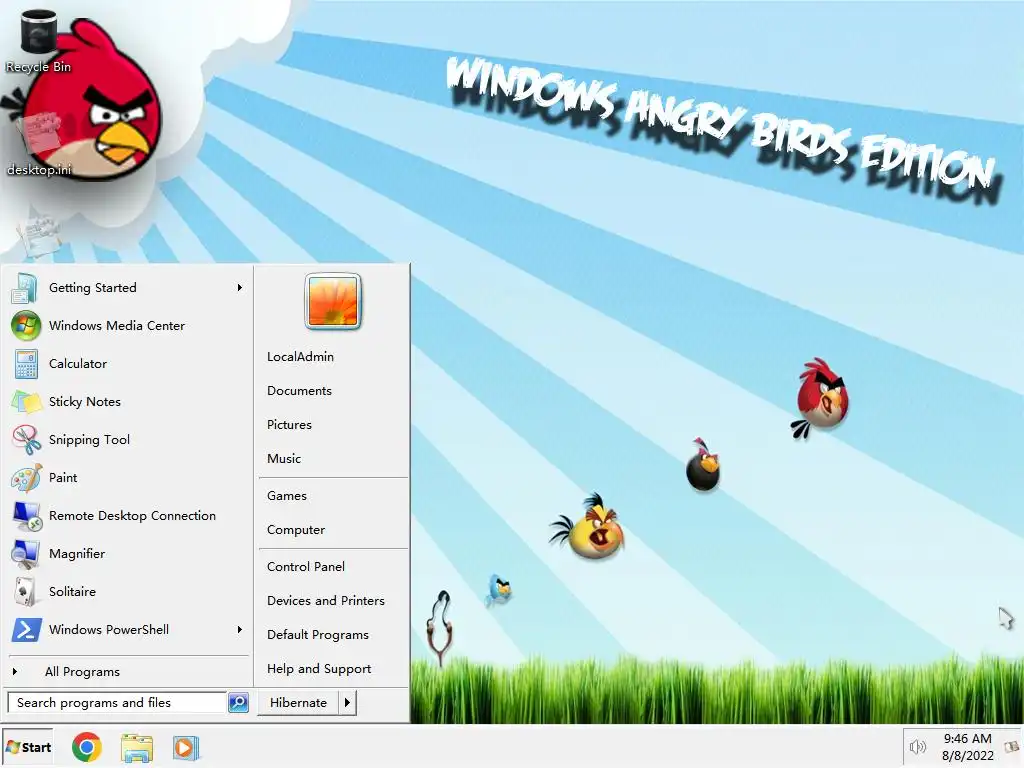Open Windows Explorer from the taskbar
Image resolution: width=1024 pixels, height=768 pixels.
coord(136,748)
